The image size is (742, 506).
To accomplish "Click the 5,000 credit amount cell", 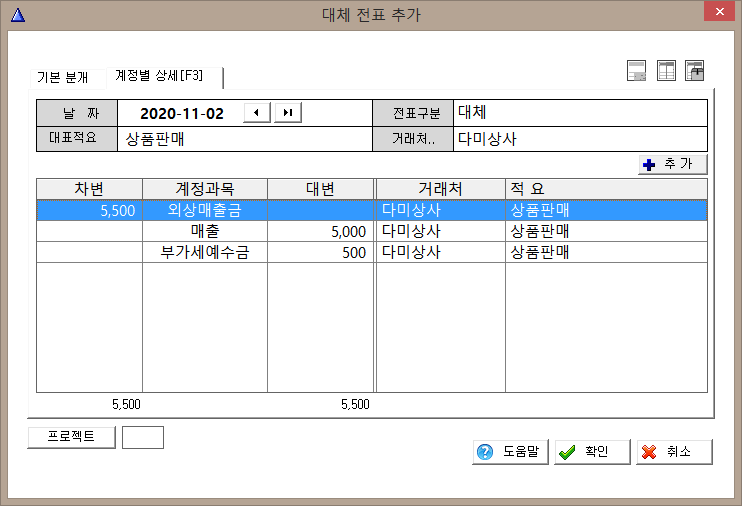I will 320,231.
